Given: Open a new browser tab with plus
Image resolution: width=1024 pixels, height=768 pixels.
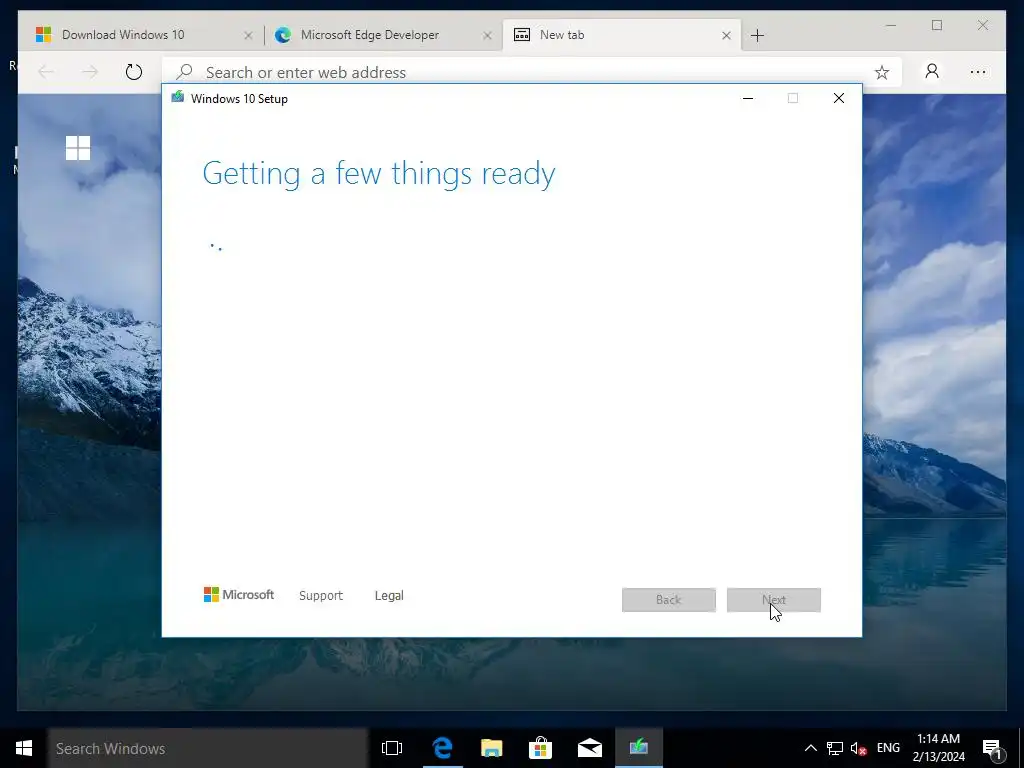Looking at the screenshot, I should click(x=758, y=36).
